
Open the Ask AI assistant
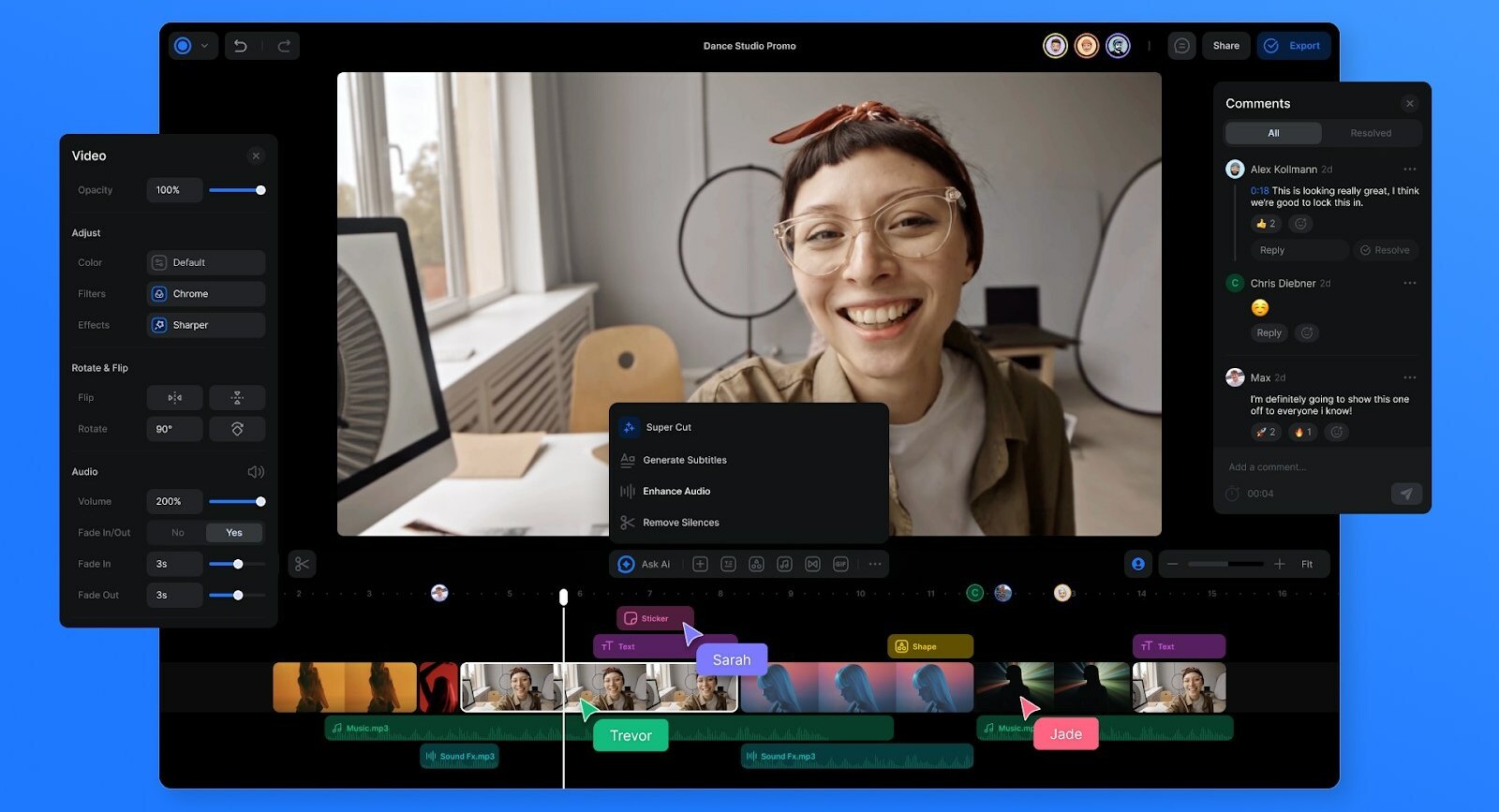click(646, 564)
